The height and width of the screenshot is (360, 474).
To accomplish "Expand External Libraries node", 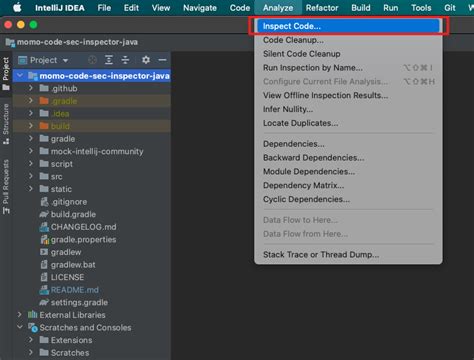I will tap(20, 314).
